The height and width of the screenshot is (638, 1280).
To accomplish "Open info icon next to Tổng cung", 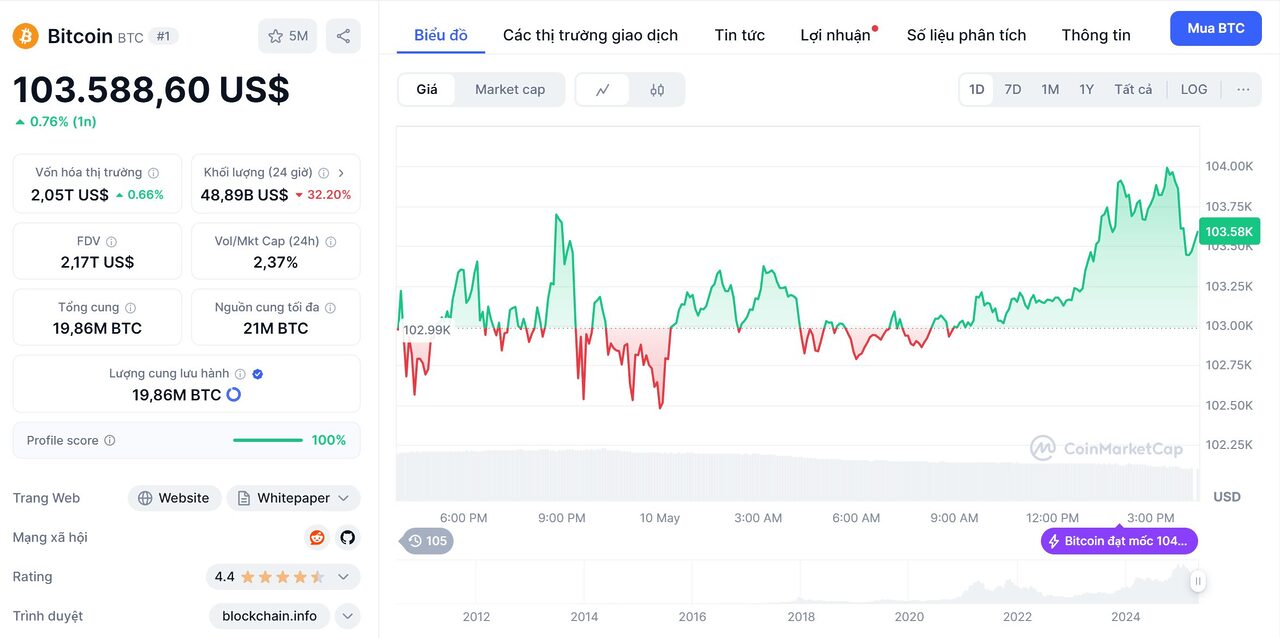I will (130, 308).
